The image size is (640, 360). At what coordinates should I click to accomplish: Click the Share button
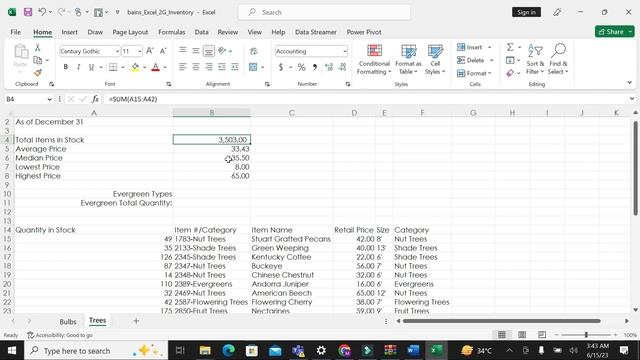(611, 31)
